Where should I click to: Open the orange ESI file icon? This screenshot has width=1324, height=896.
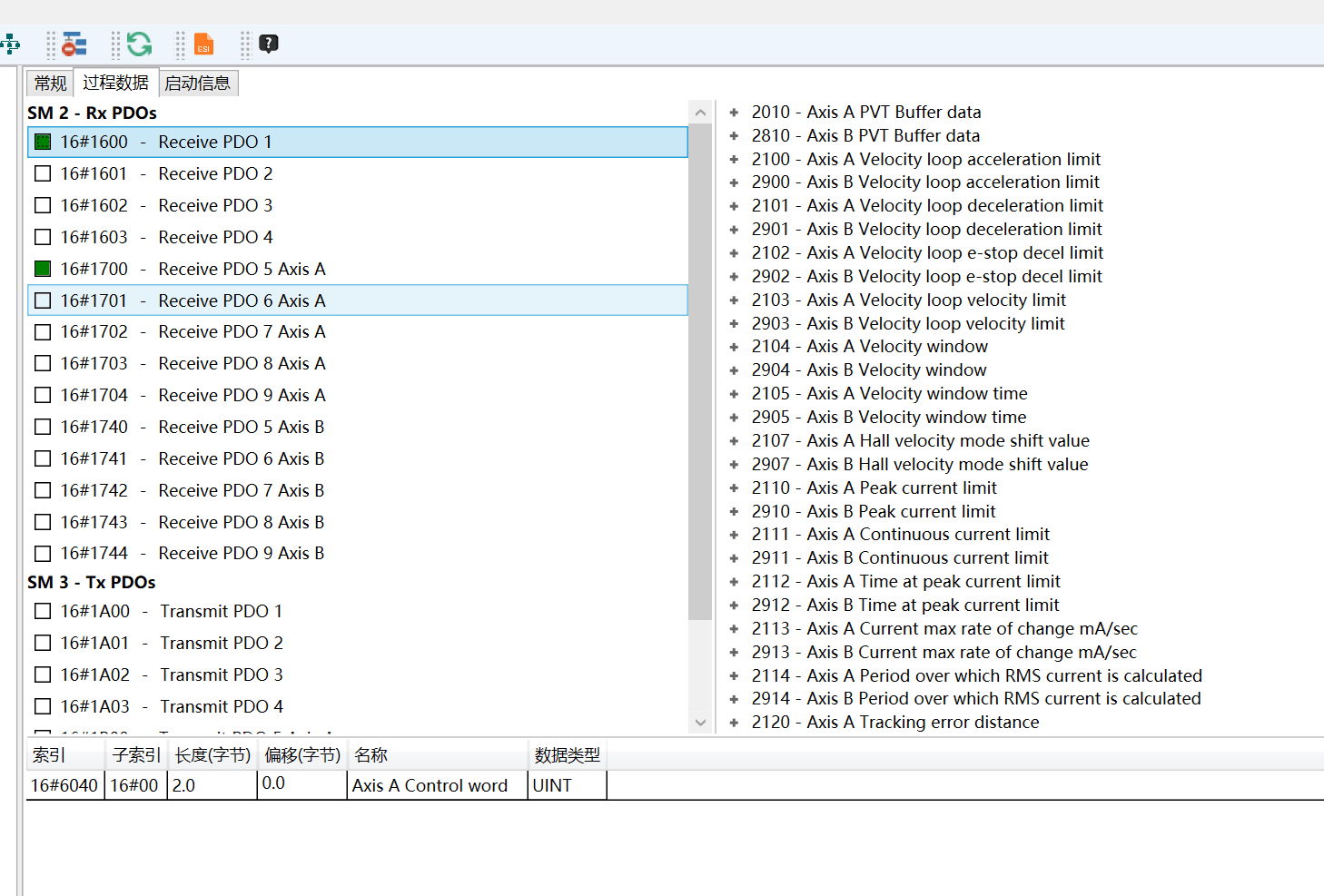point(203,44)
